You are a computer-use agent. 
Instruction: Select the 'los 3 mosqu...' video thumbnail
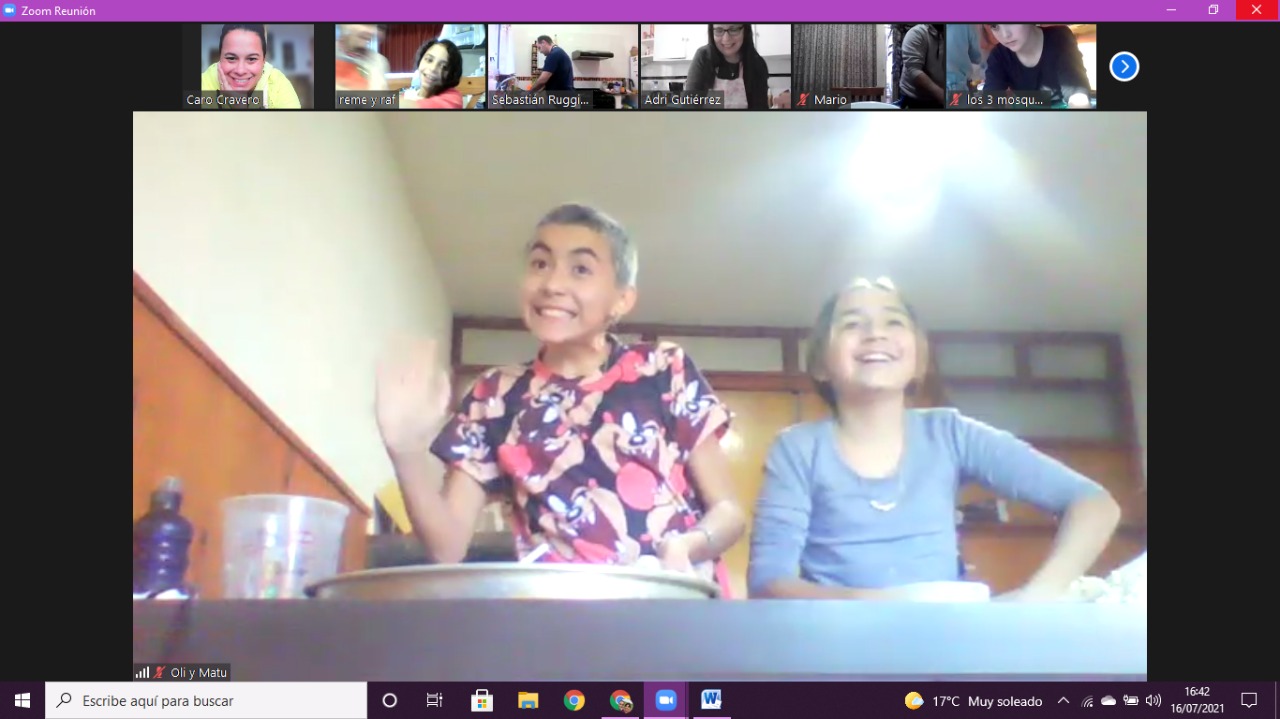coord(1021,66)
